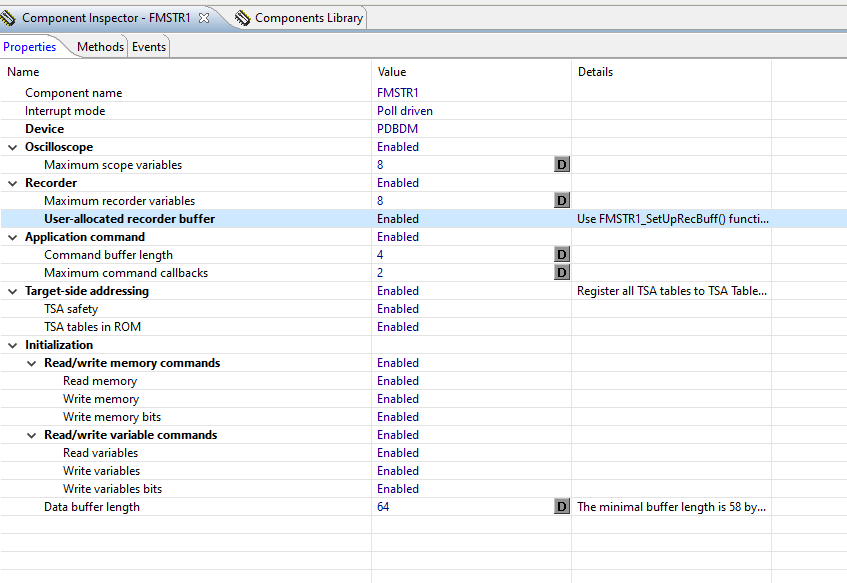The width and height of the screenshot is (847, 583).
Task: Close the FMSTR1 Component Inspector tab
Action: (x=203, y=18)
